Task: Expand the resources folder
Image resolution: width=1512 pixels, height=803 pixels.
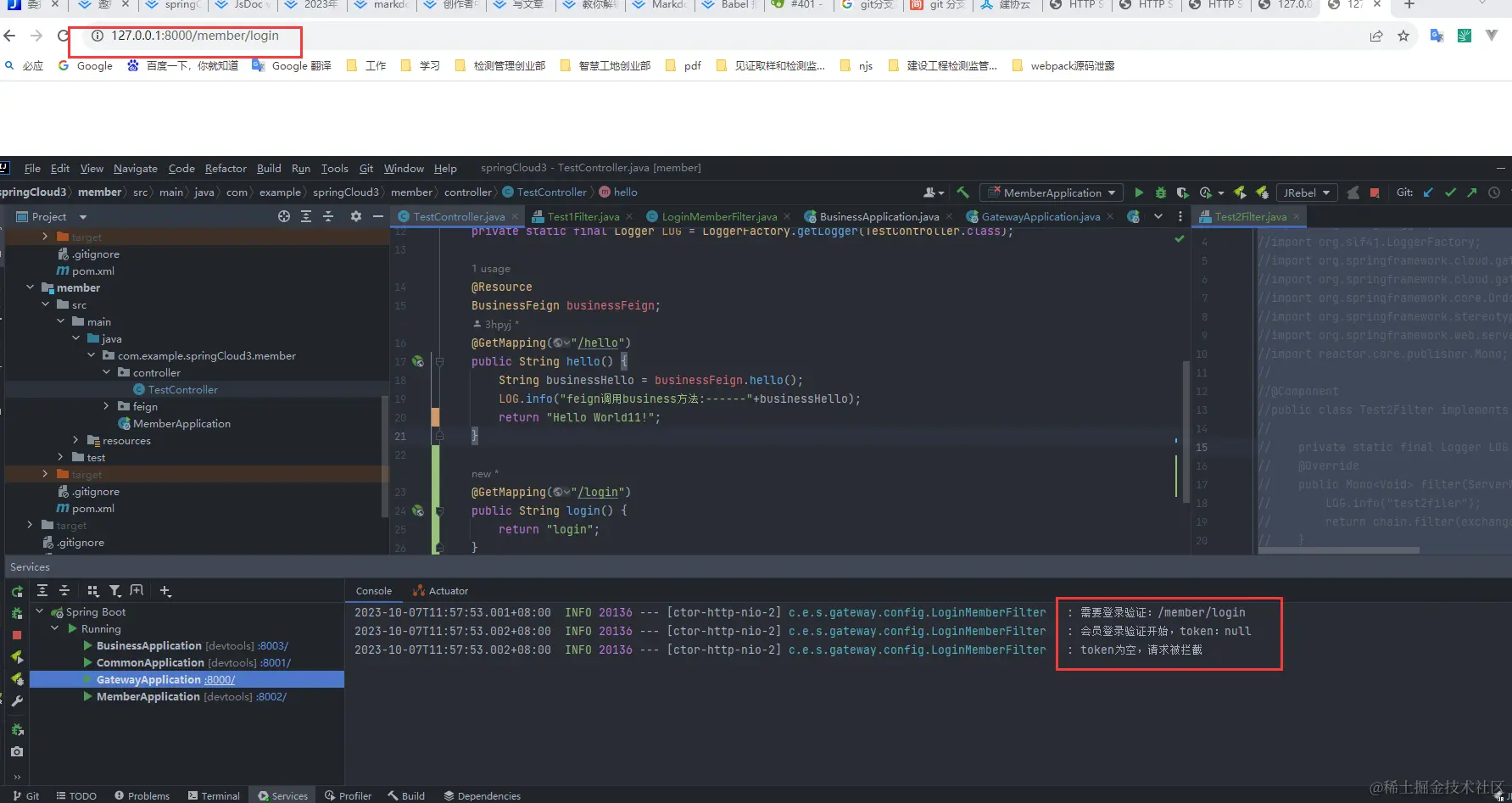Action: [x=75, y=440]
